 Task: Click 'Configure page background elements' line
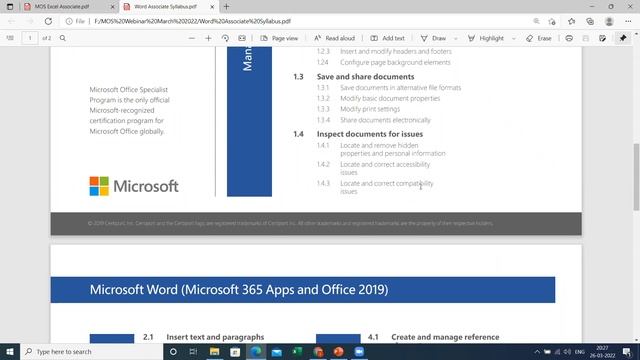tap(395, 62)
